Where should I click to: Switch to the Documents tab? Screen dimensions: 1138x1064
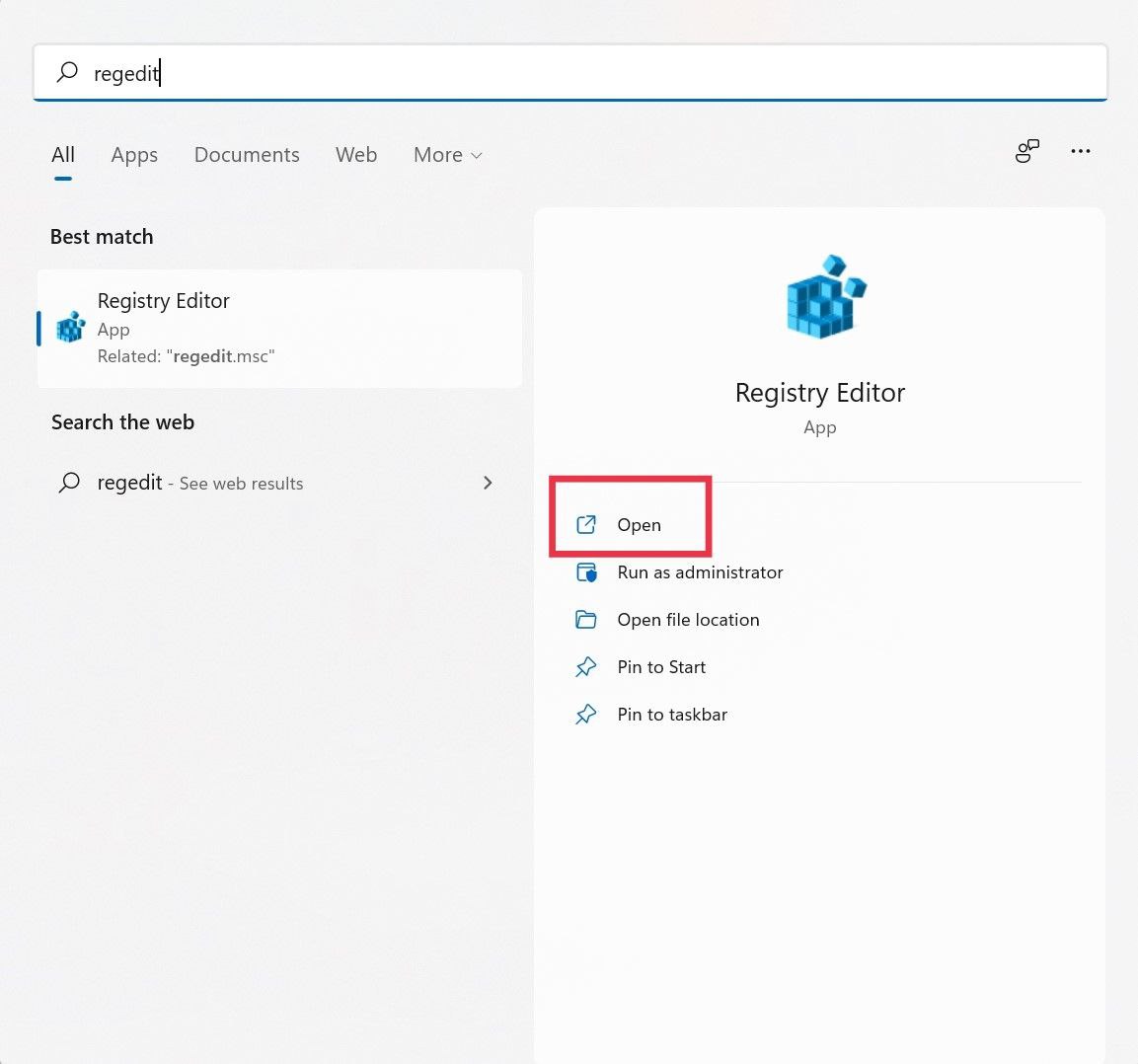[x=247, y=155]
